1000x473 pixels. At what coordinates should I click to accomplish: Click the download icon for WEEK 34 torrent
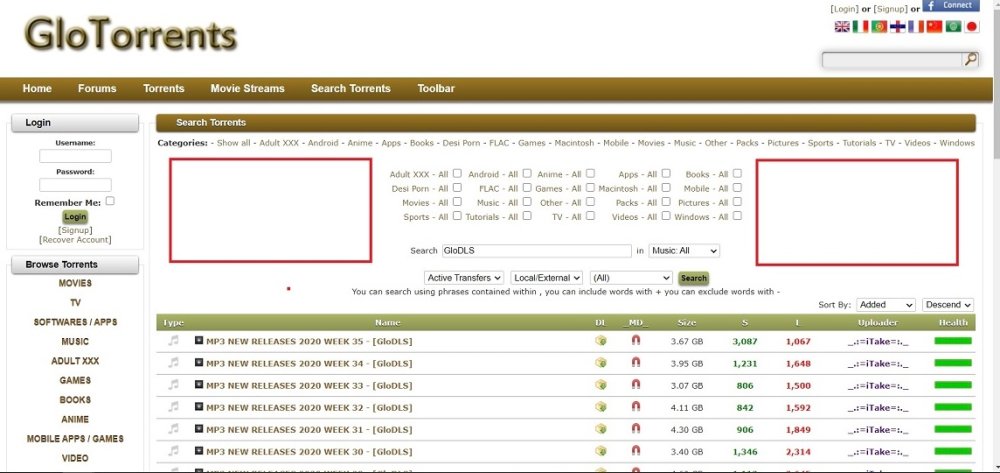pyautogui.click(x=601, y=363)
